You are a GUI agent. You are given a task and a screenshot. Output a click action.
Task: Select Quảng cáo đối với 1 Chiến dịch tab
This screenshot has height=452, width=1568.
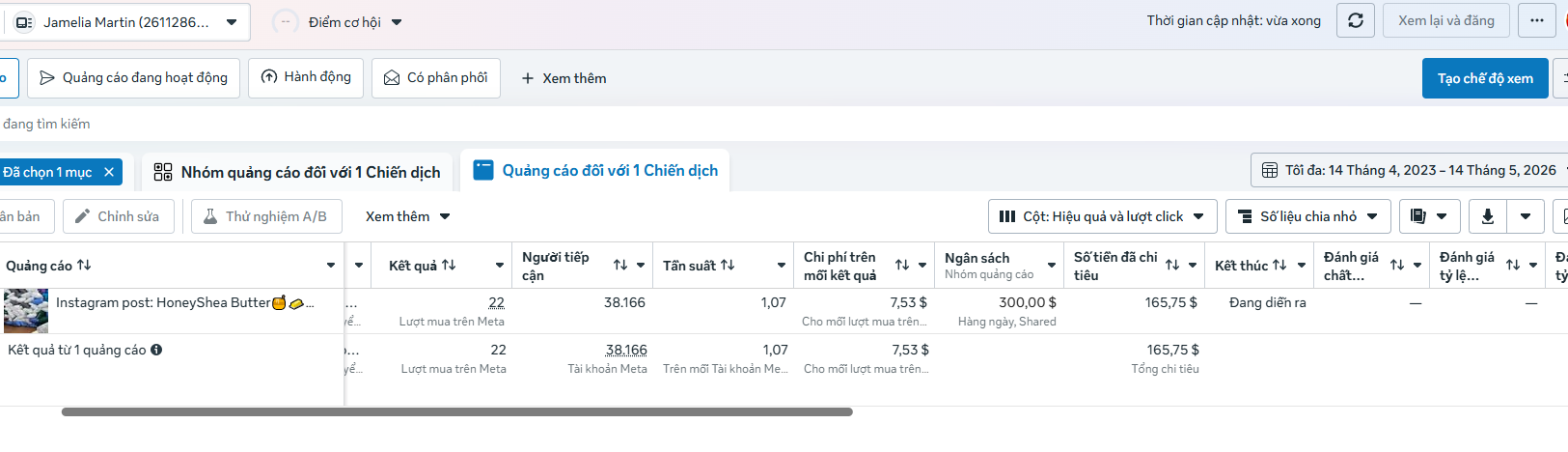pyautogui.click(x=595, y=171)
